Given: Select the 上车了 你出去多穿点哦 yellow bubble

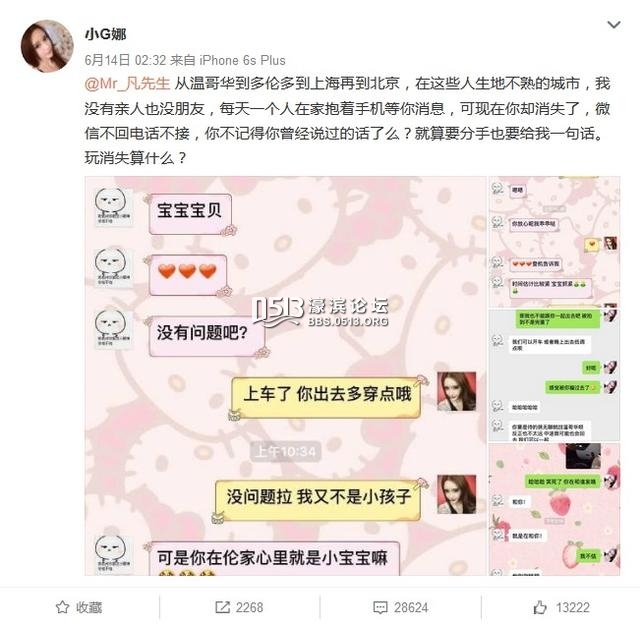Looking at the screenshot, I should coord(327,397).
